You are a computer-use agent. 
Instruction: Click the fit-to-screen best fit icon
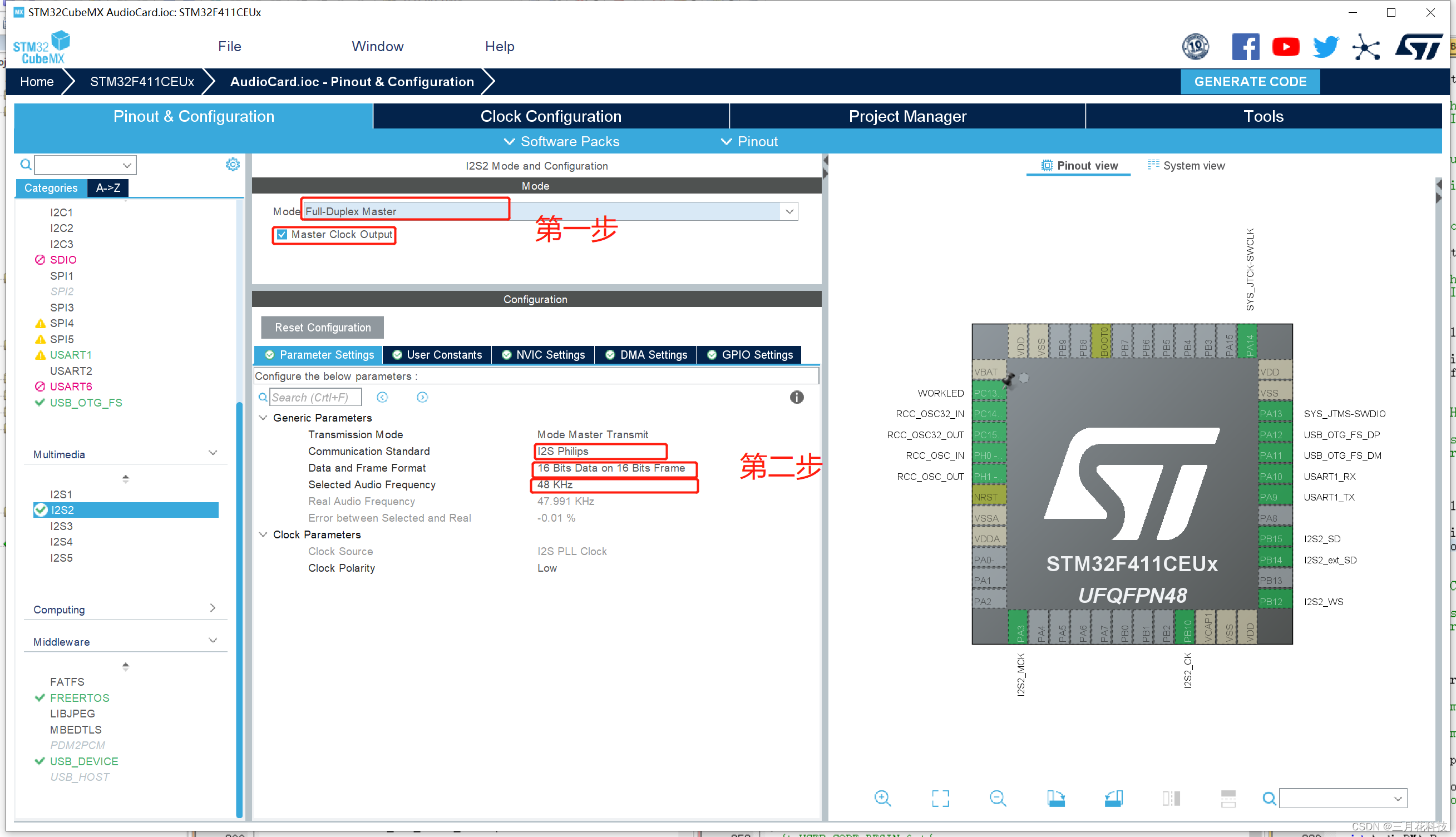[x=940, y=798]
